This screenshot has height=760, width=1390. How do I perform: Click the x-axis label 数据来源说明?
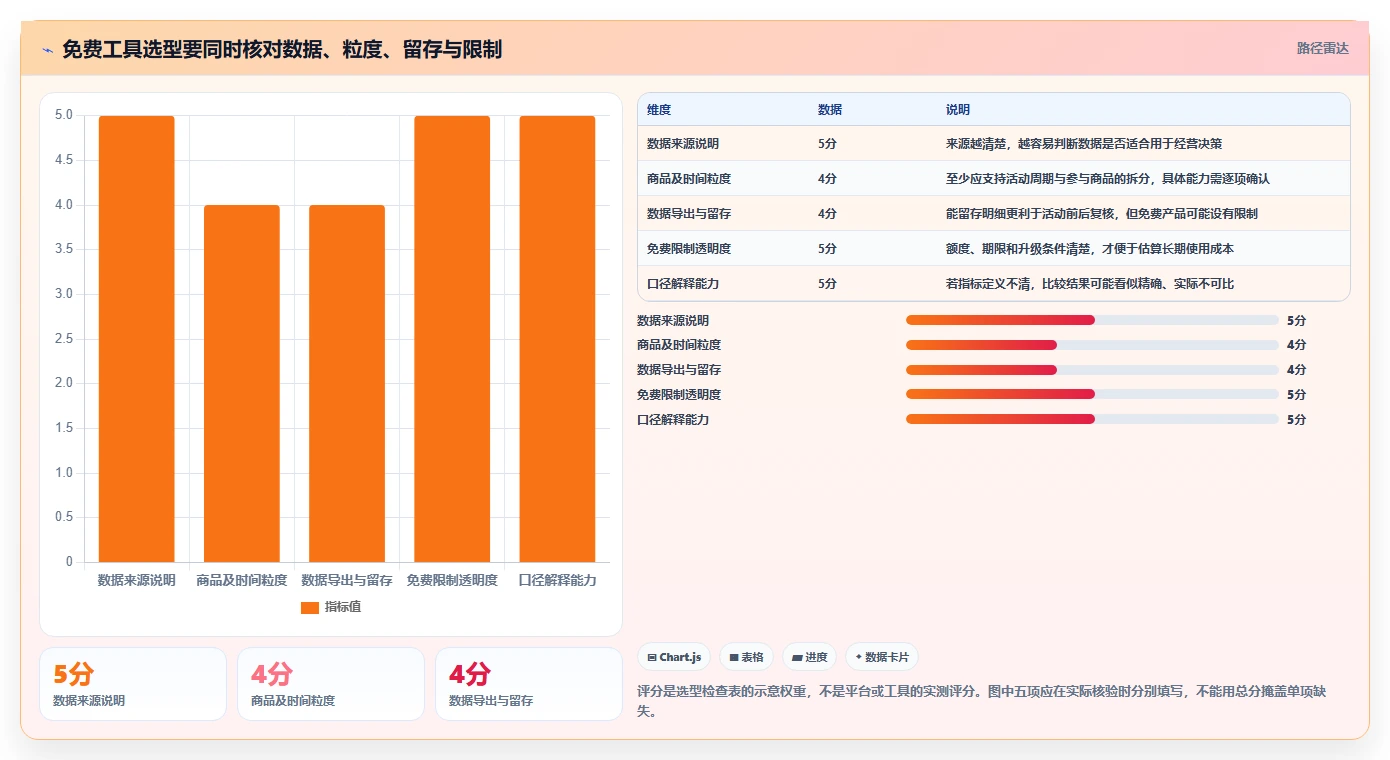point(136,580)
